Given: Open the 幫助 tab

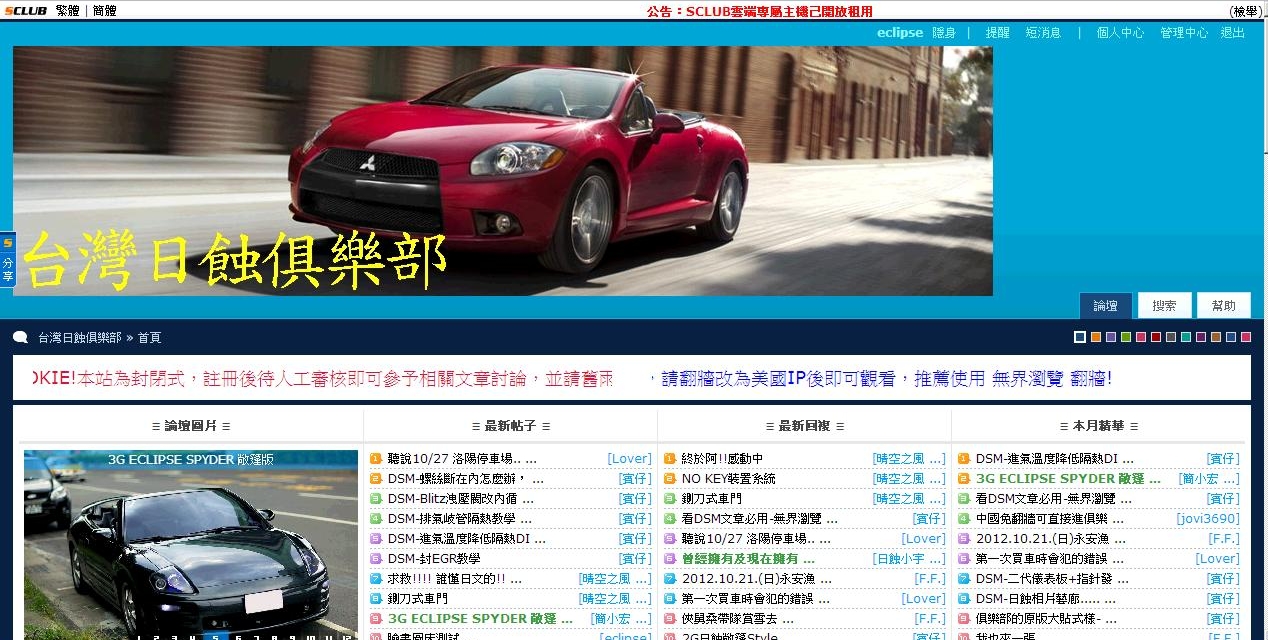Looking at the screenshot, I should 1223,306.
